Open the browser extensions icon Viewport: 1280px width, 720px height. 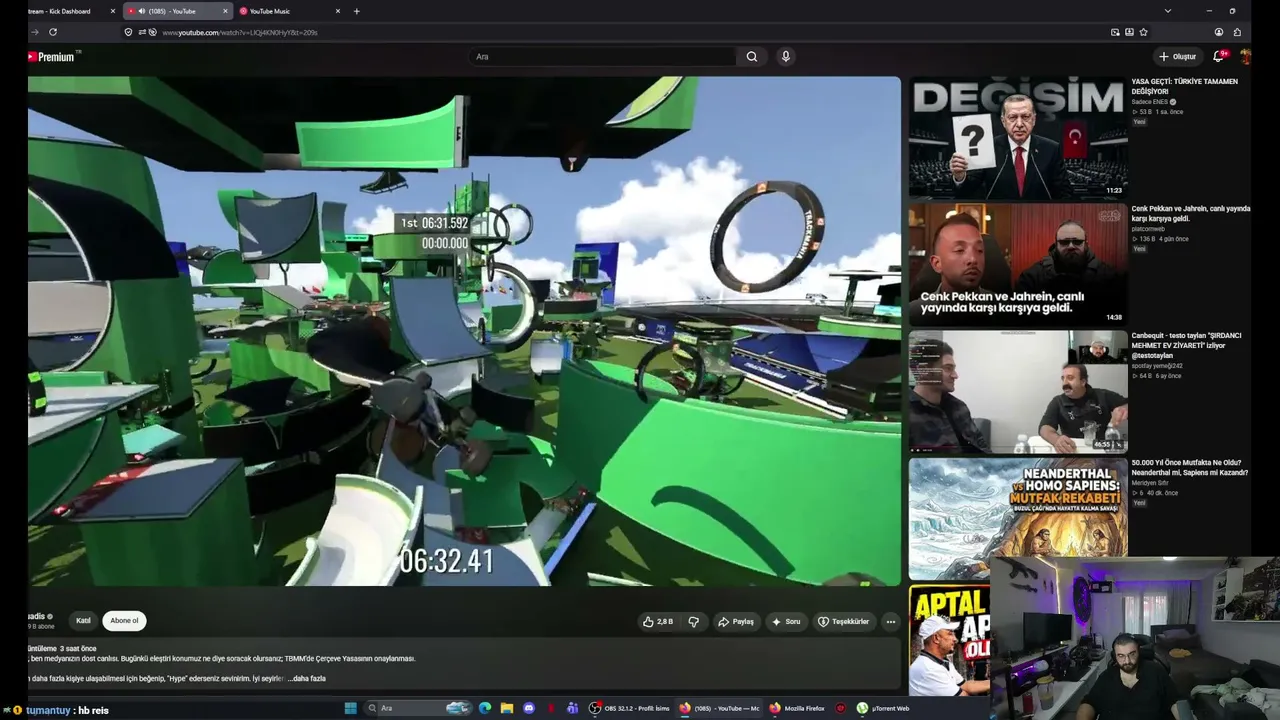1236,32
